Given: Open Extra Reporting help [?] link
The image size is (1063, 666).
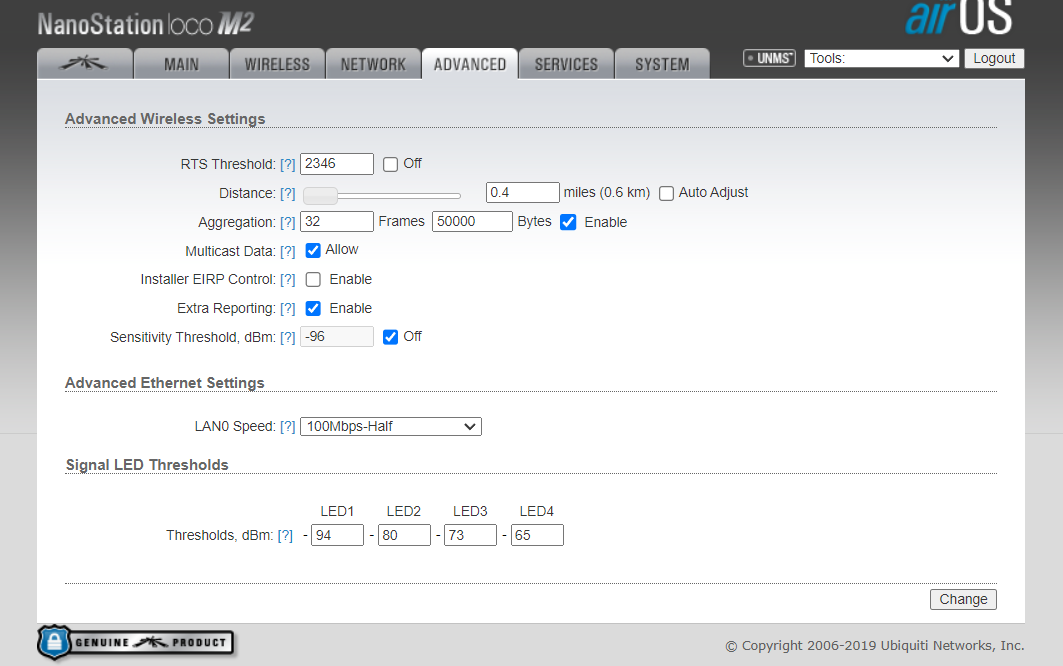Looking at the screenshot, I should tap(288, 309).
